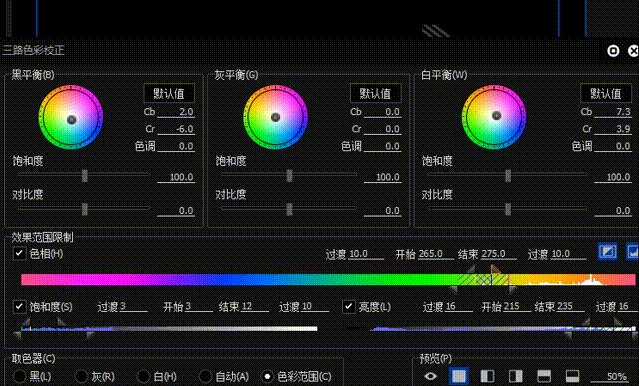Edit hue left 过渡 value 10.0

(x=366, y=254)
